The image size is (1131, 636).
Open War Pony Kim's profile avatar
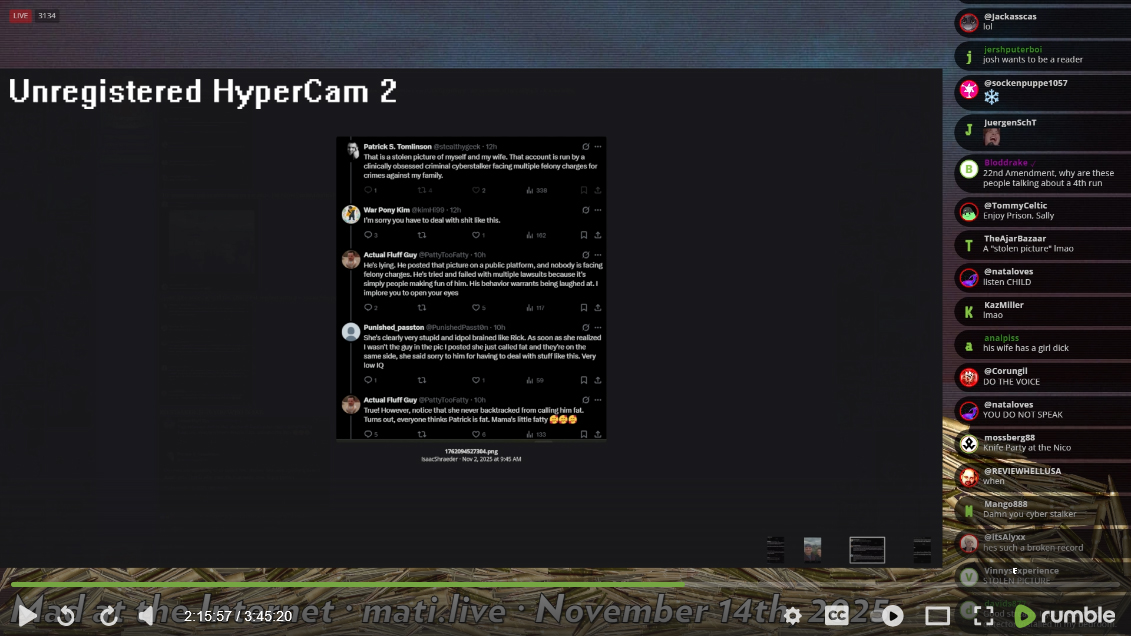click(351, 214)
